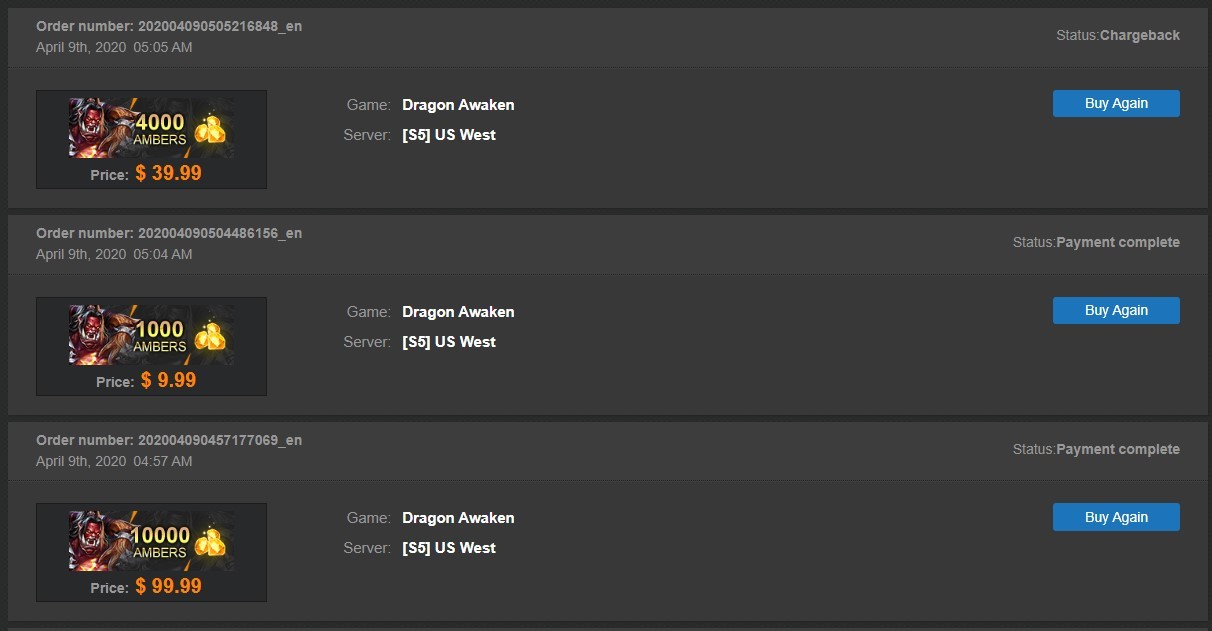Click gold coins icon on 1000 Ambers pack

210,337
